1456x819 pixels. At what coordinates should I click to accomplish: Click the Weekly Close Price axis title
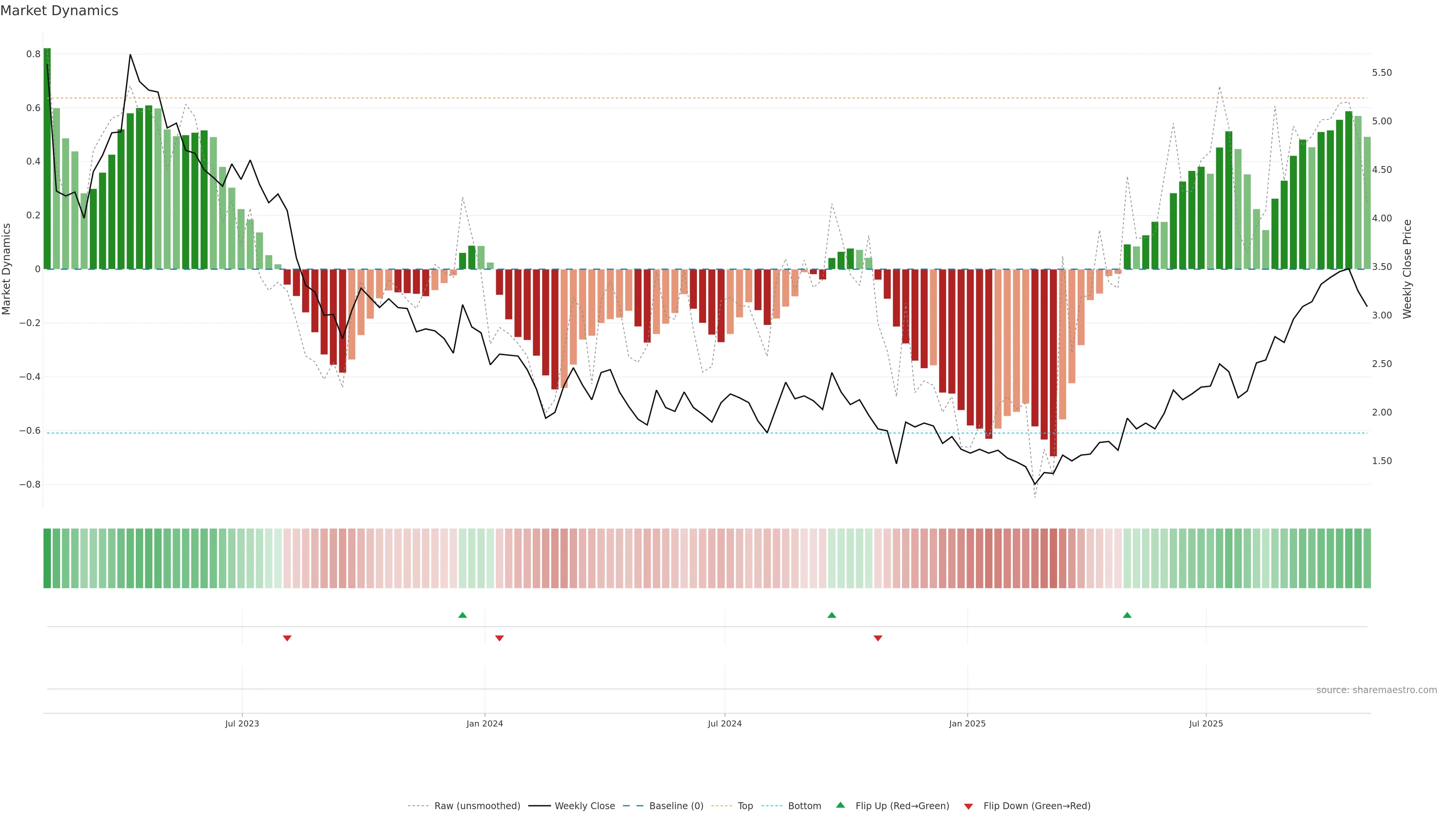[1407, 269]
